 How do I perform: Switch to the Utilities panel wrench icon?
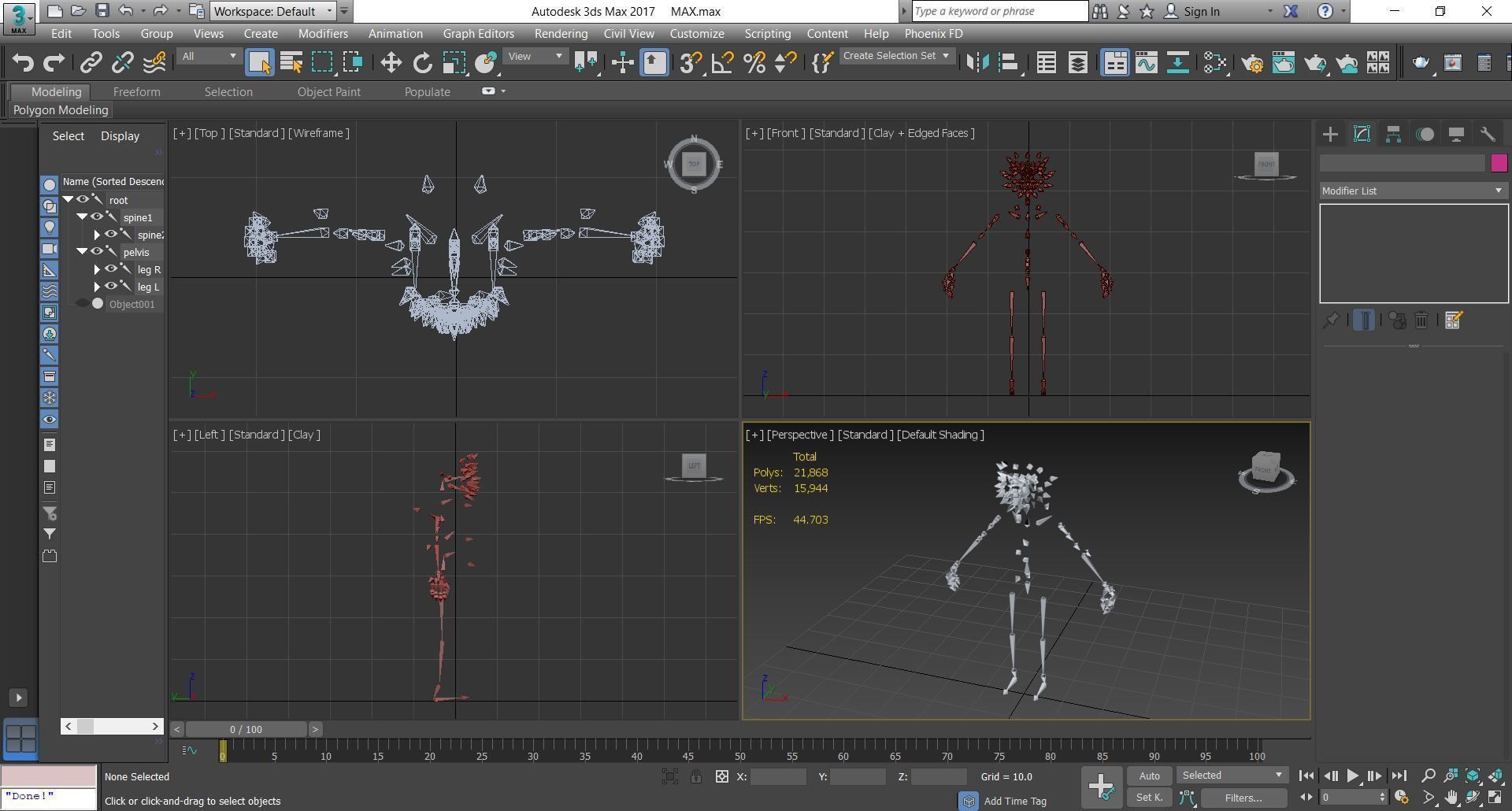click(x=1488, y=135)
